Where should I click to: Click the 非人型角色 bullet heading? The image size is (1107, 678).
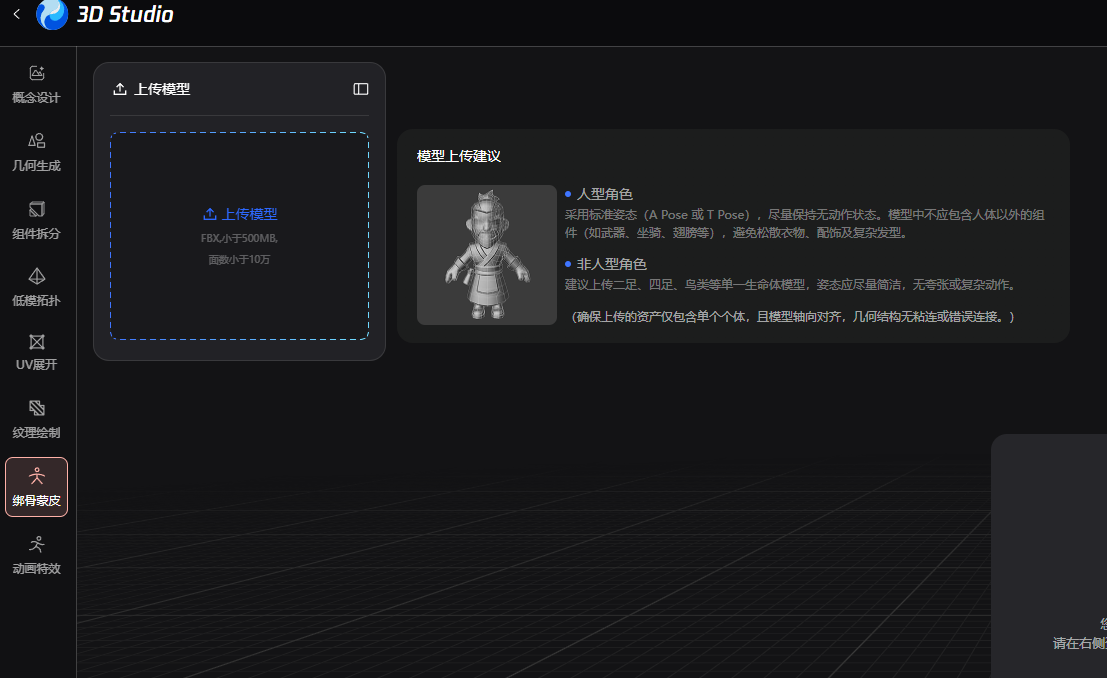pos(611,263)
